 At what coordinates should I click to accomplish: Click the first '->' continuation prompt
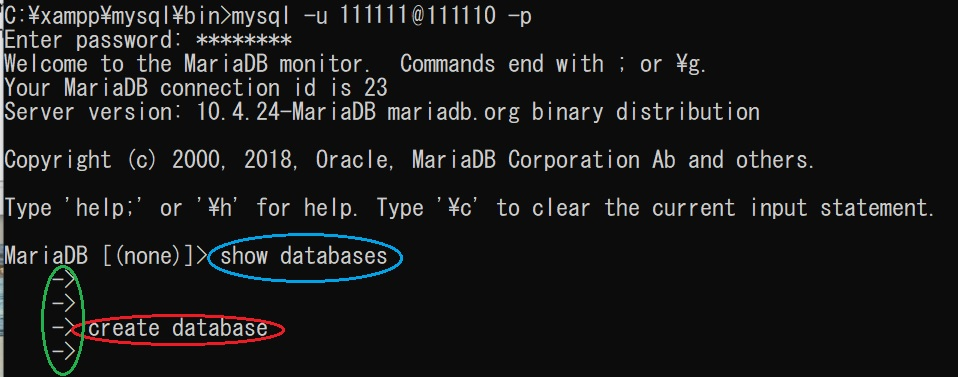click(x=64, y=280)
